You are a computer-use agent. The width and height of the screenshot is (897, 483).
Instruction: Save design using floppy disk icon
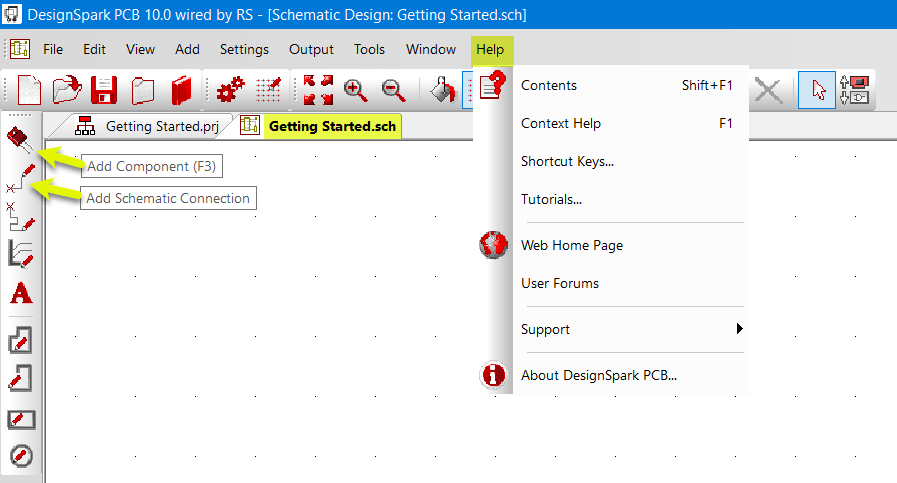click(104, 90)
